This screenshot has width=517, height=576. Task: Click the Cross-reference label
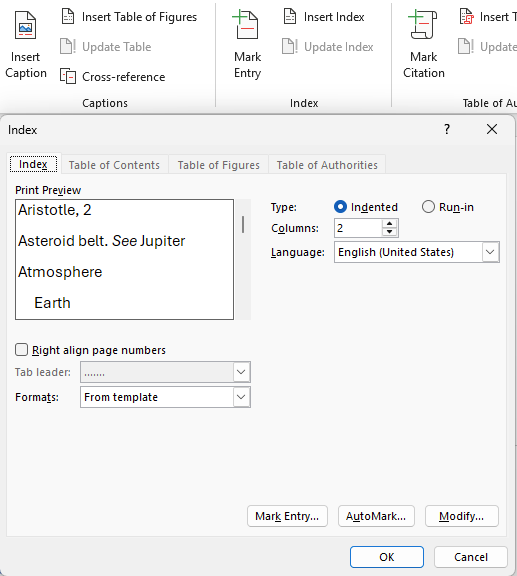123,77
